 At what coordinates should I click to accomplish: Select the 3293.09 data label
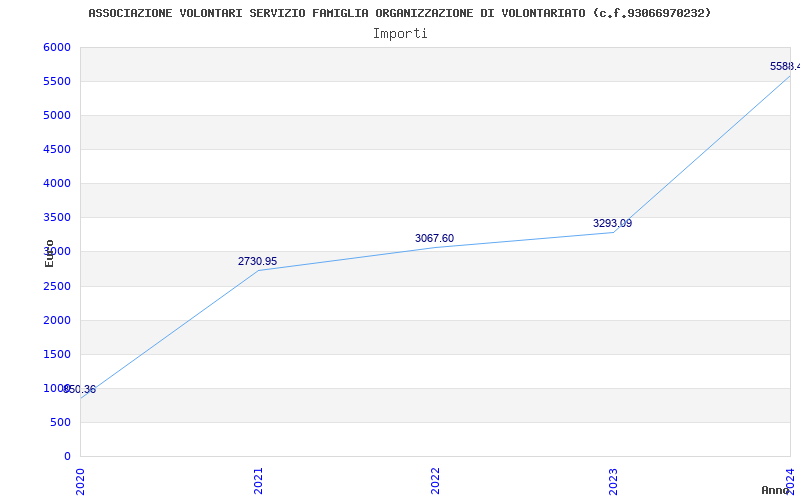coord(612,223)
